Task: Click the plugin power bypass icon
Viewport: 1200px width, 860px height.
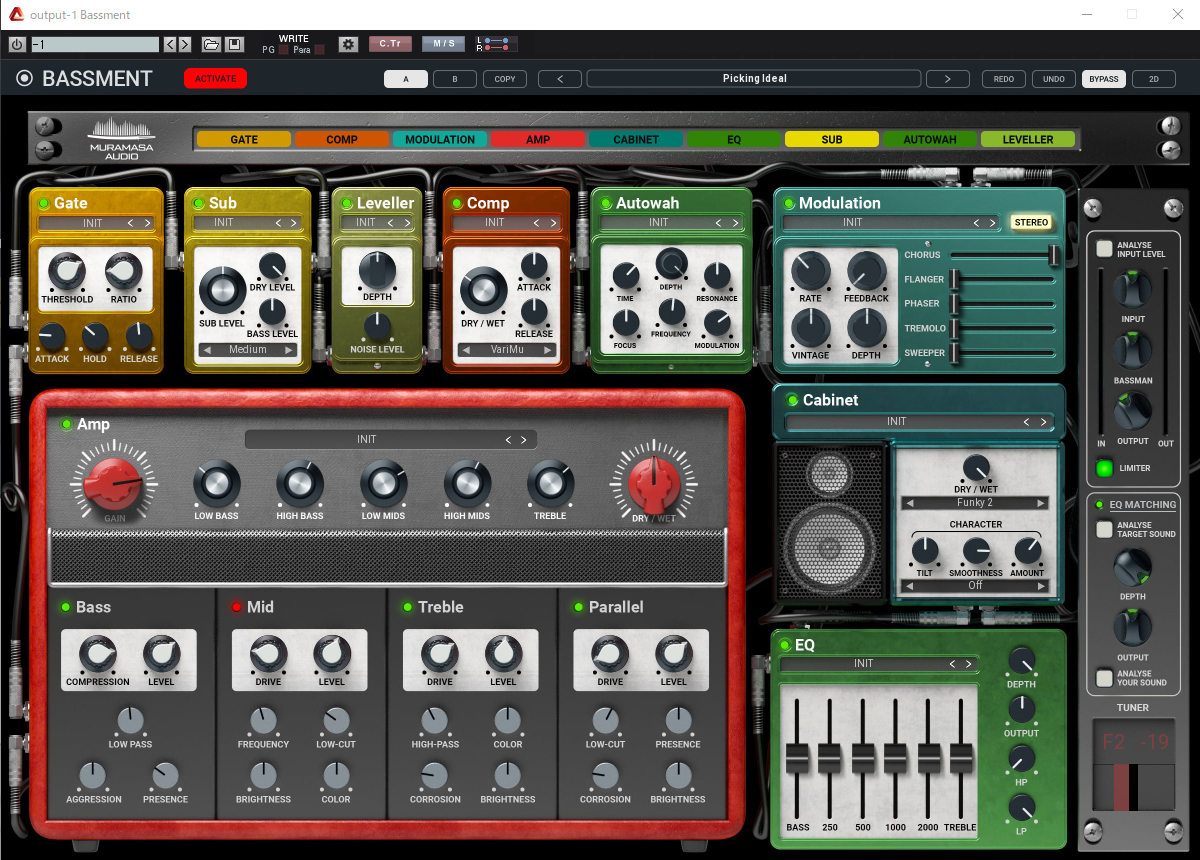Action: point(17,45)
